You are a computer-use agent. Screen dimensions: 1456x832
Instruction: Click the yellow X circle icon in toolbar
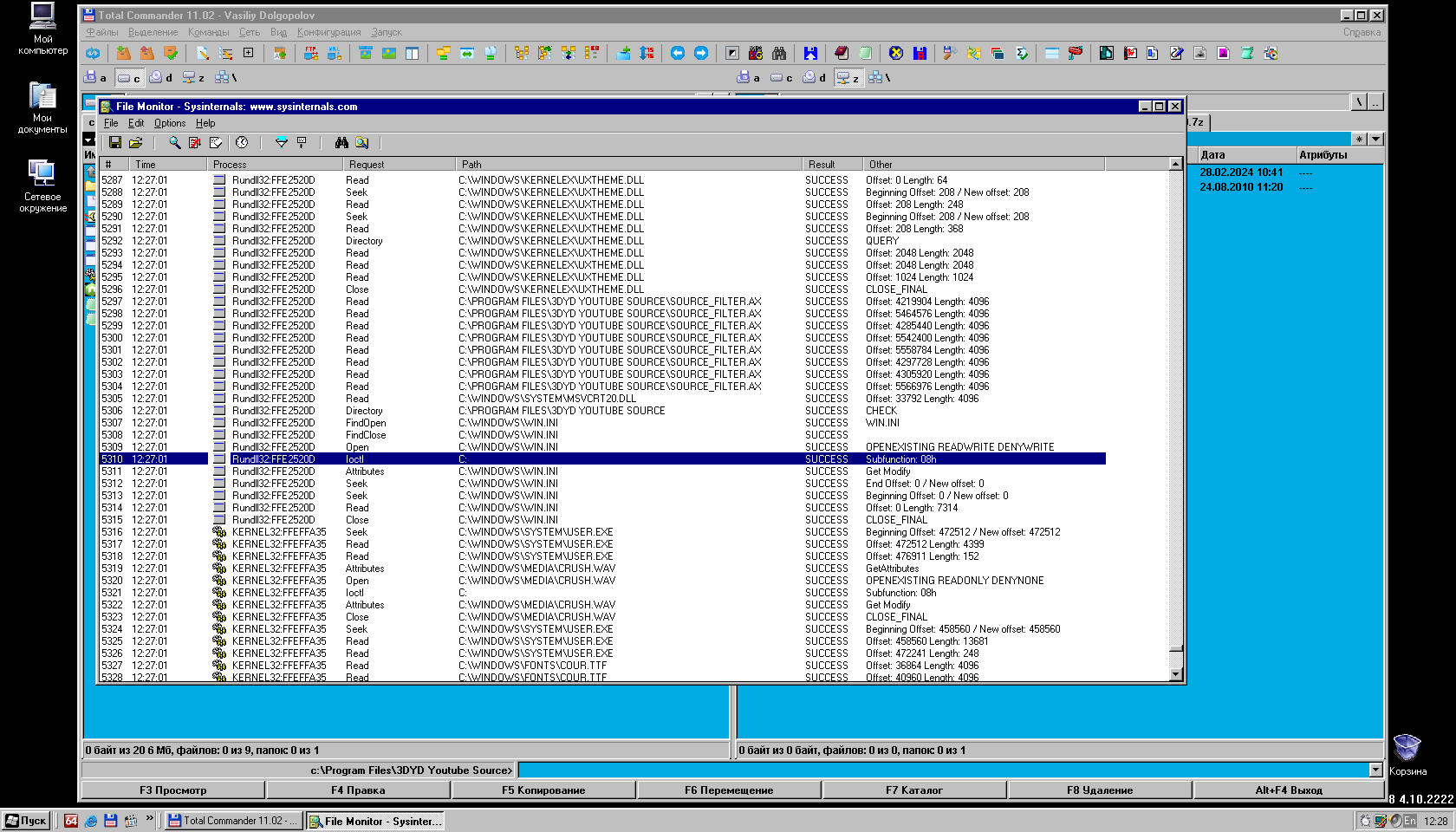click(x=896, y=53)
